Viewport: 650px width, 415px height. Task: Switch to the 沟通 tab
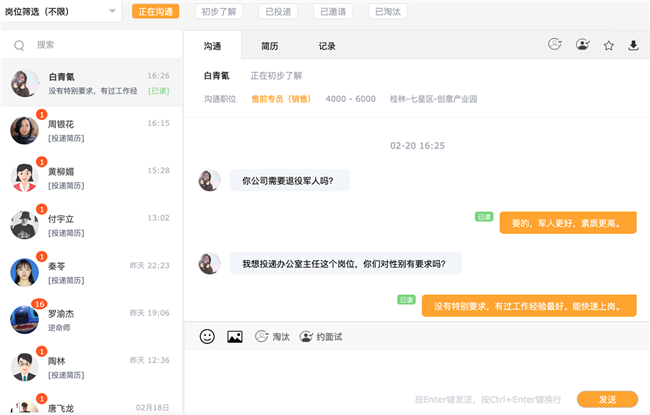[212, 46]
